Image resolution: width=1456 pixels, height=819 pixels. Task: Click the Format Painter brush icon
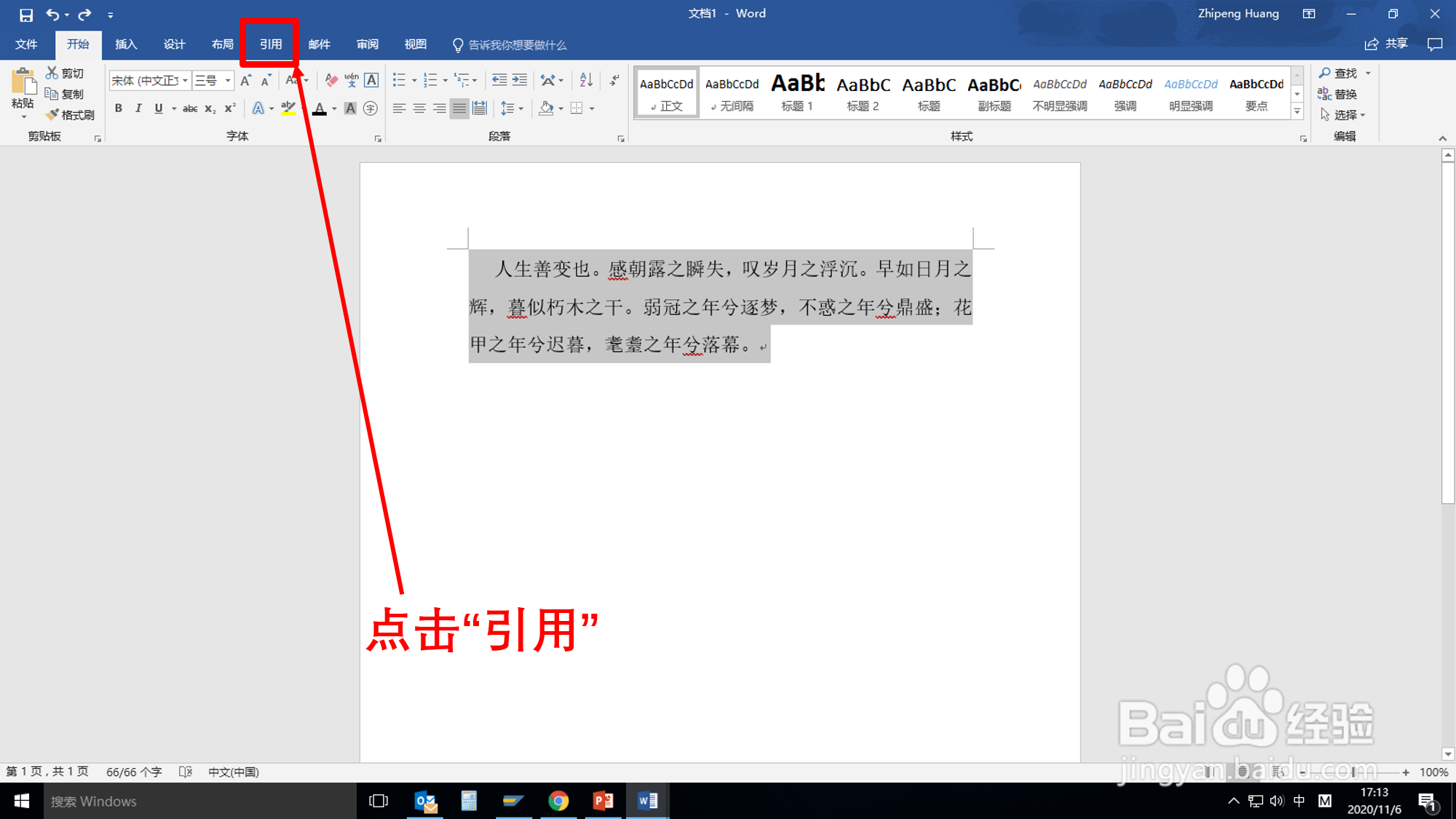click(x=52, y=114)
